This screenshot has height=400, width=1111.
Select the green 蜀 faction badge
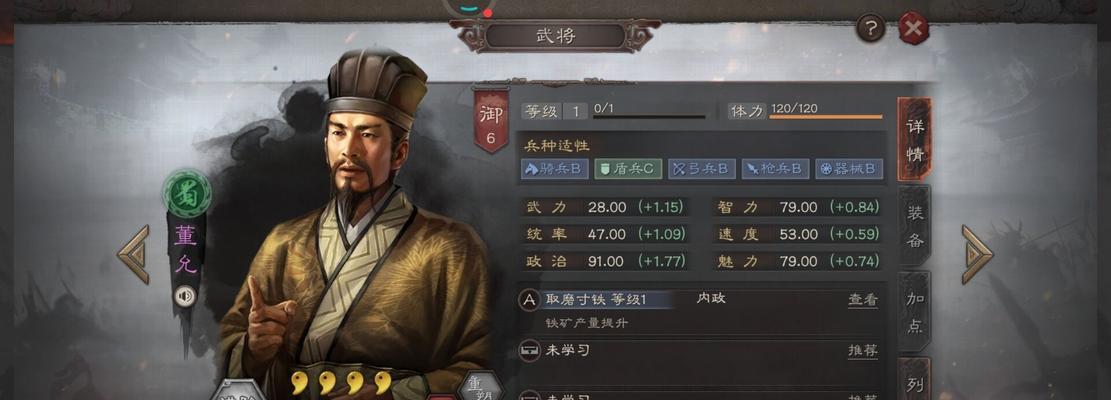coord(187,193)
